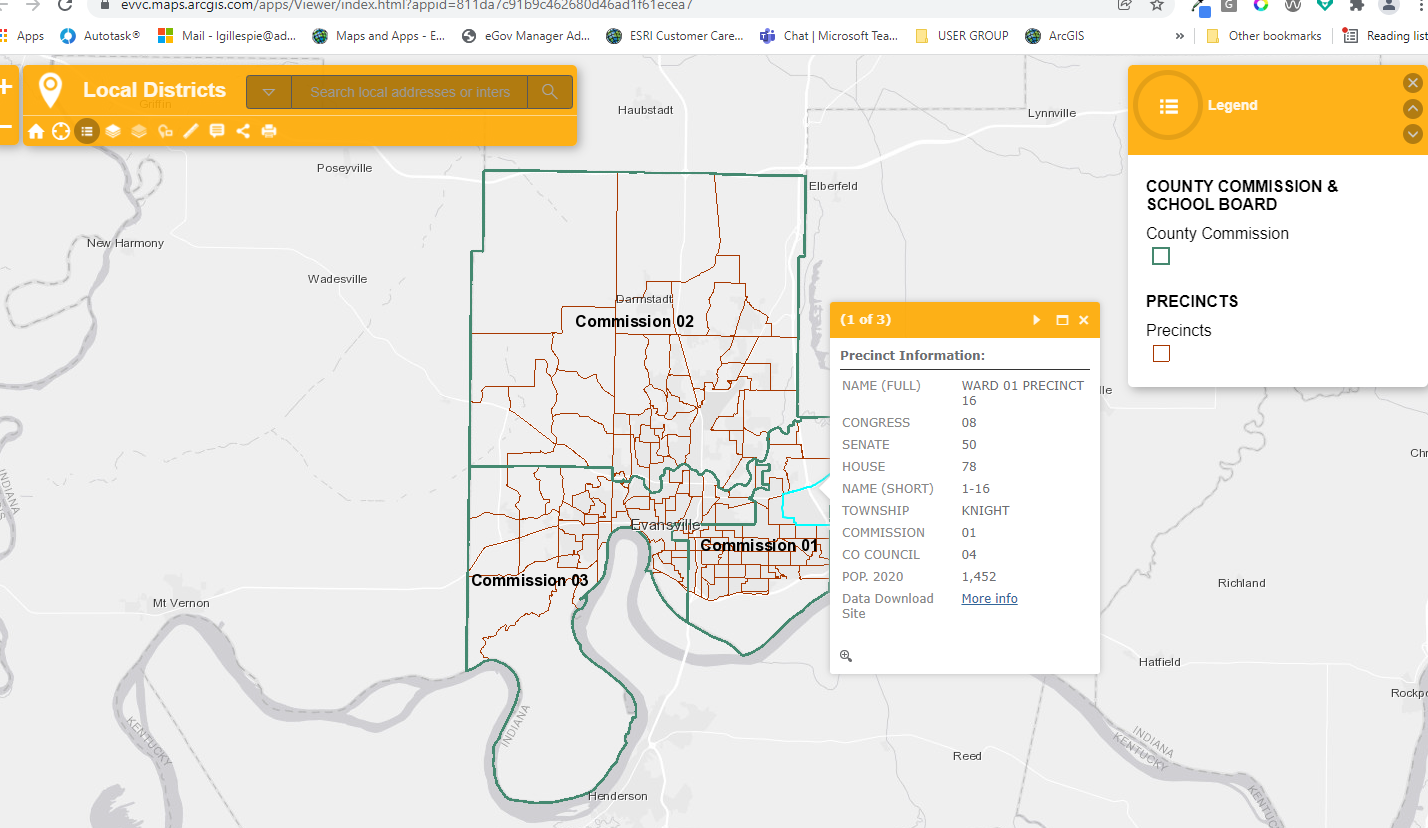This screenshot has width=1428, height=828.
Task: Open the eGov Manager bookmark
Action: 525,36
